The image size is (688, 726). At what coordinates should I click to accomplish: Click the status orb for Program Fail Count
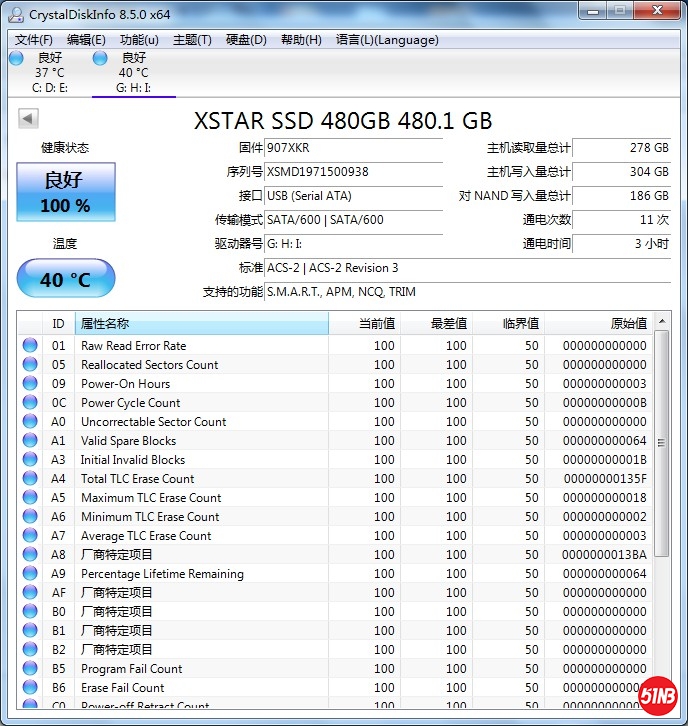pyautogui.click(x=30, y=669)
